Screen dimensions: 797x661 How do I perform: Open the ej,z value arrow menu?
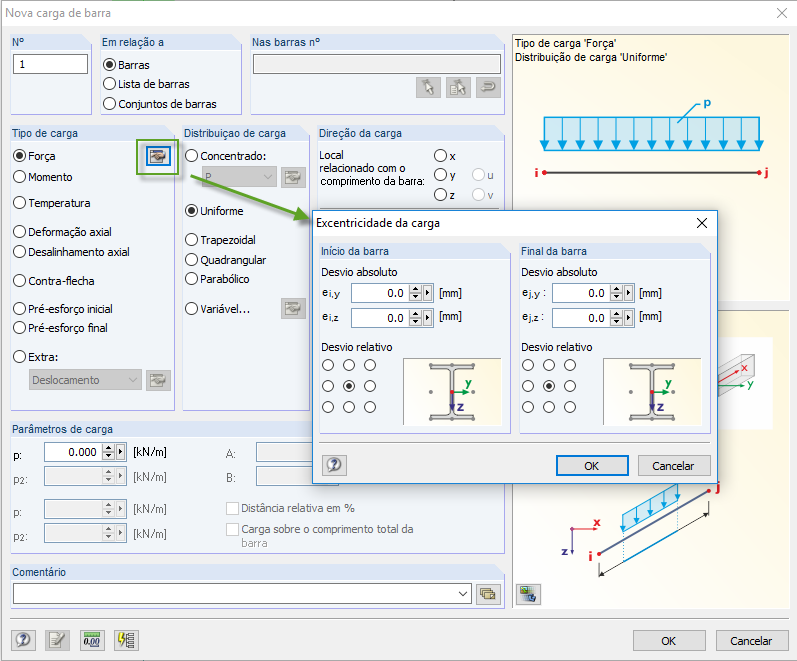tap(629, 318)
